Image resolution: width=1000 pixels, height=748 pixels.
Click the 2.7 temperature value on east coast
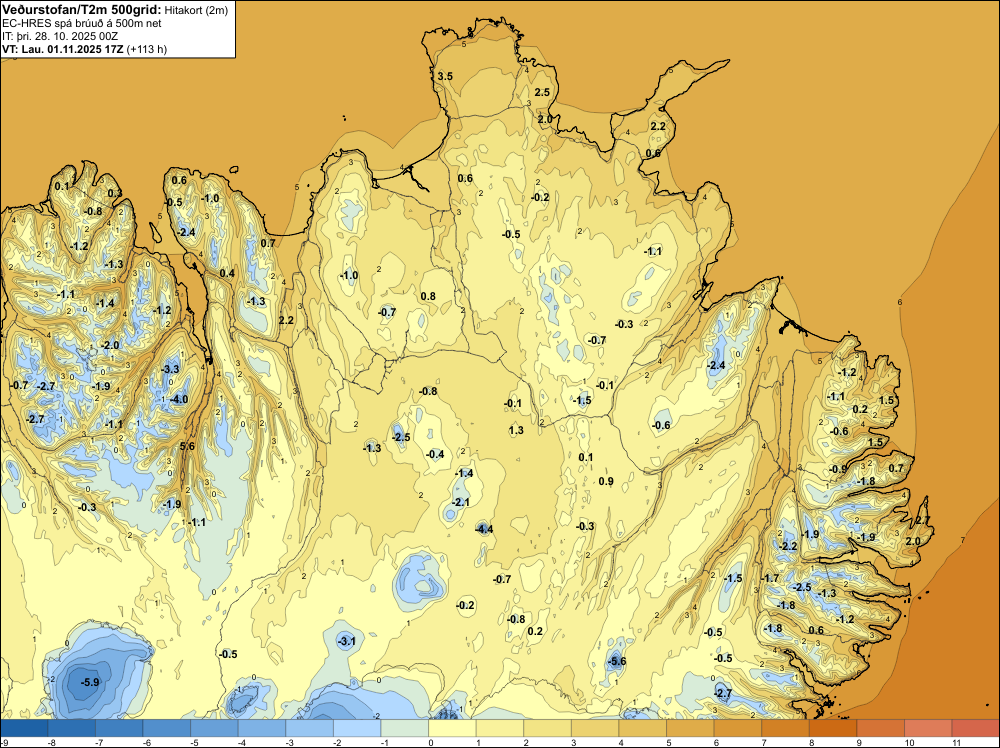pyautogui.click(x=922, y=520)
